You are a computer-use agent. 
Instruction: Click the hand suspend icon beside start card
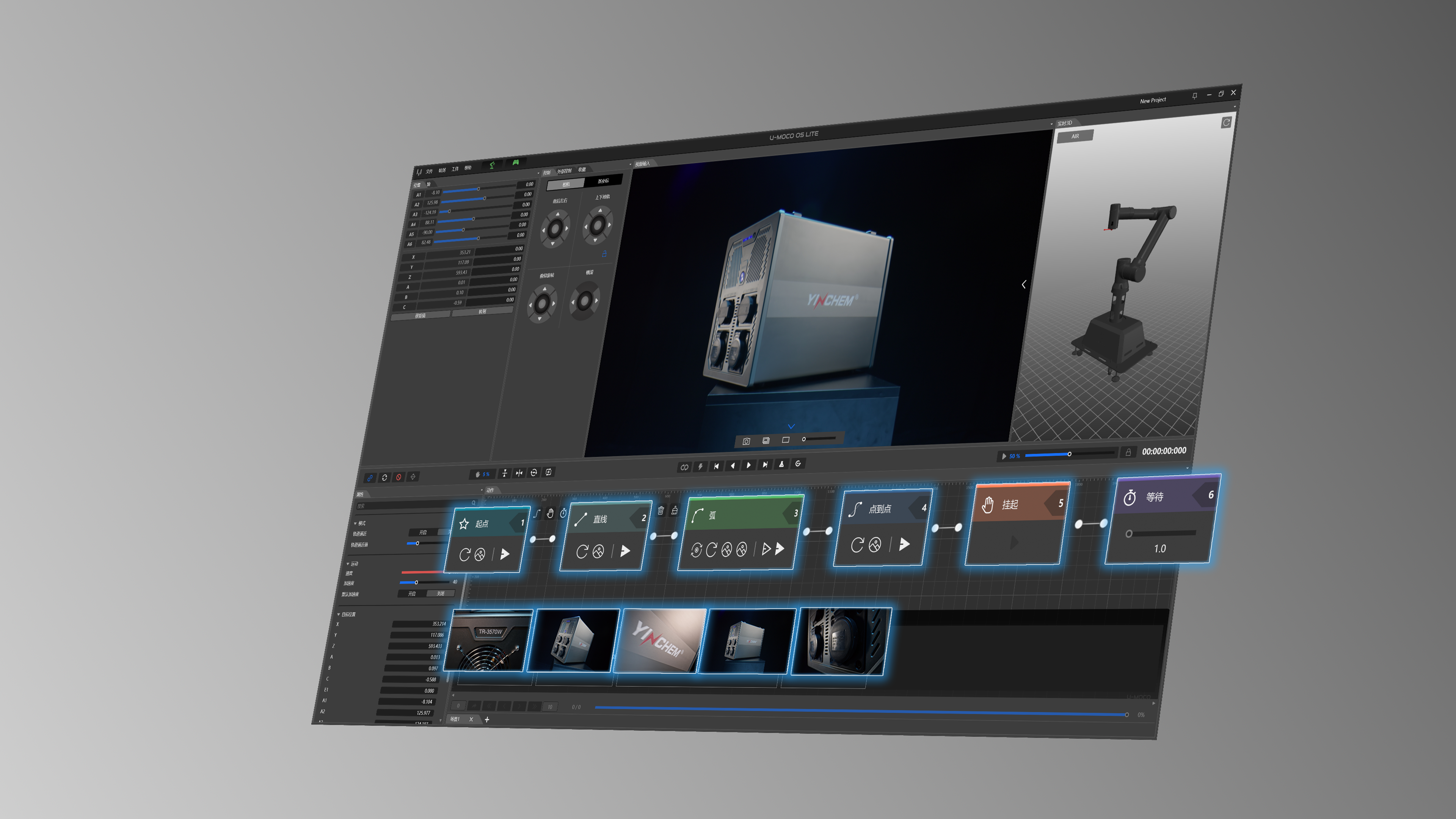[550, 513]
